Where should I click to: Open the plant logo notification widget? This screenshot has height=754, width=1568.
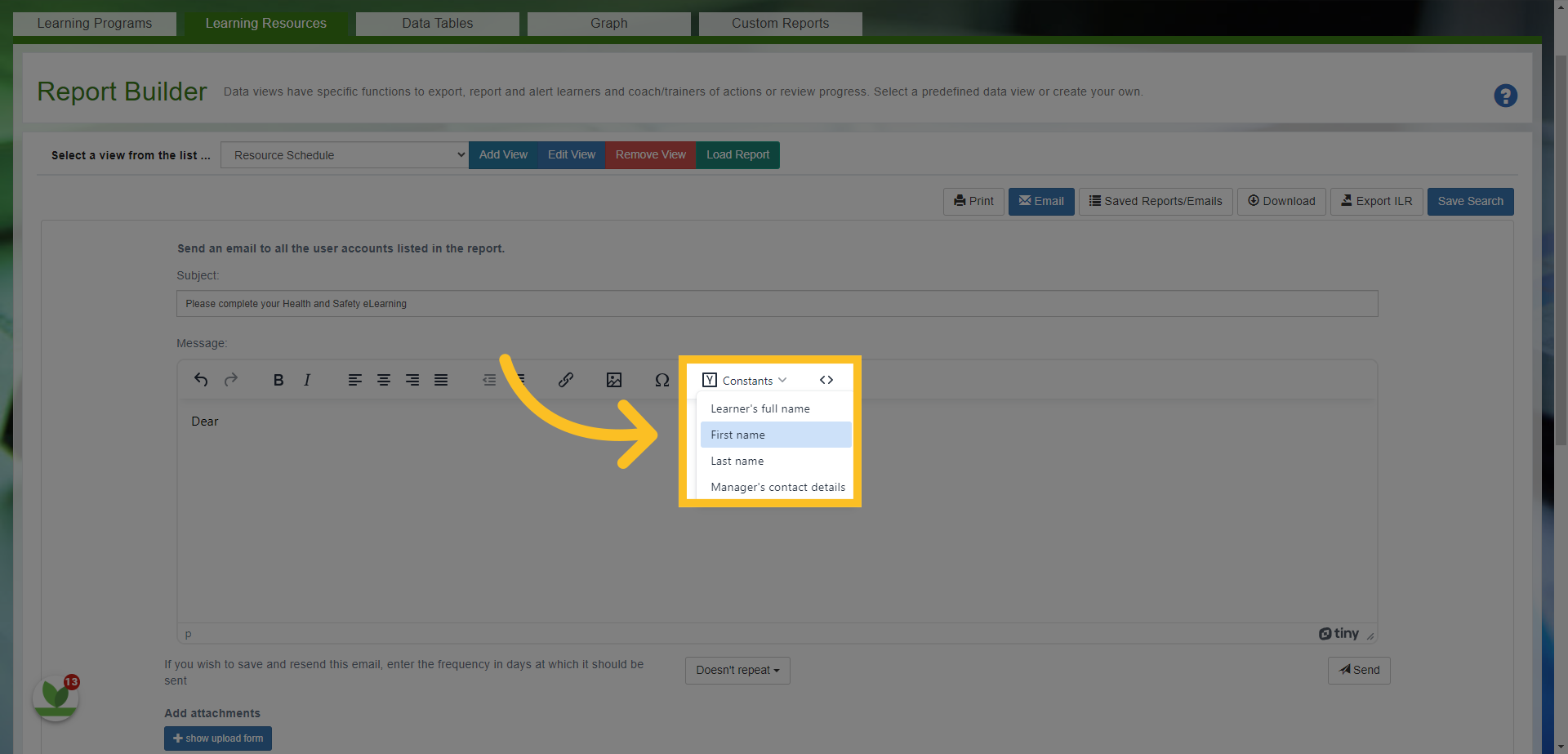pos(56,697)
